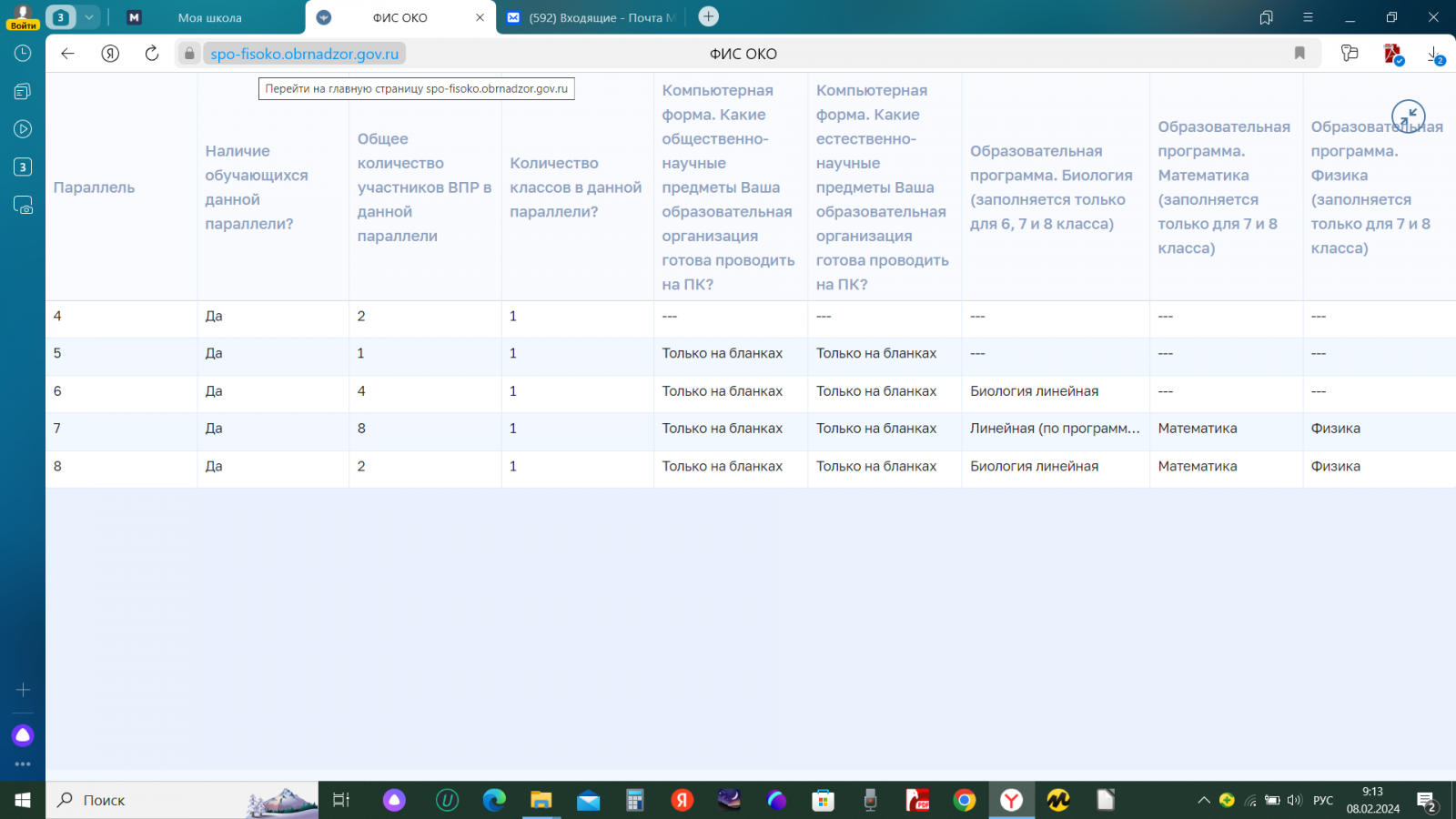Viewport: 1456px width, 819px height.
Task: Click the spo-fisoko.obrnadzor.gov.ru address link
Action: [304, 54]
